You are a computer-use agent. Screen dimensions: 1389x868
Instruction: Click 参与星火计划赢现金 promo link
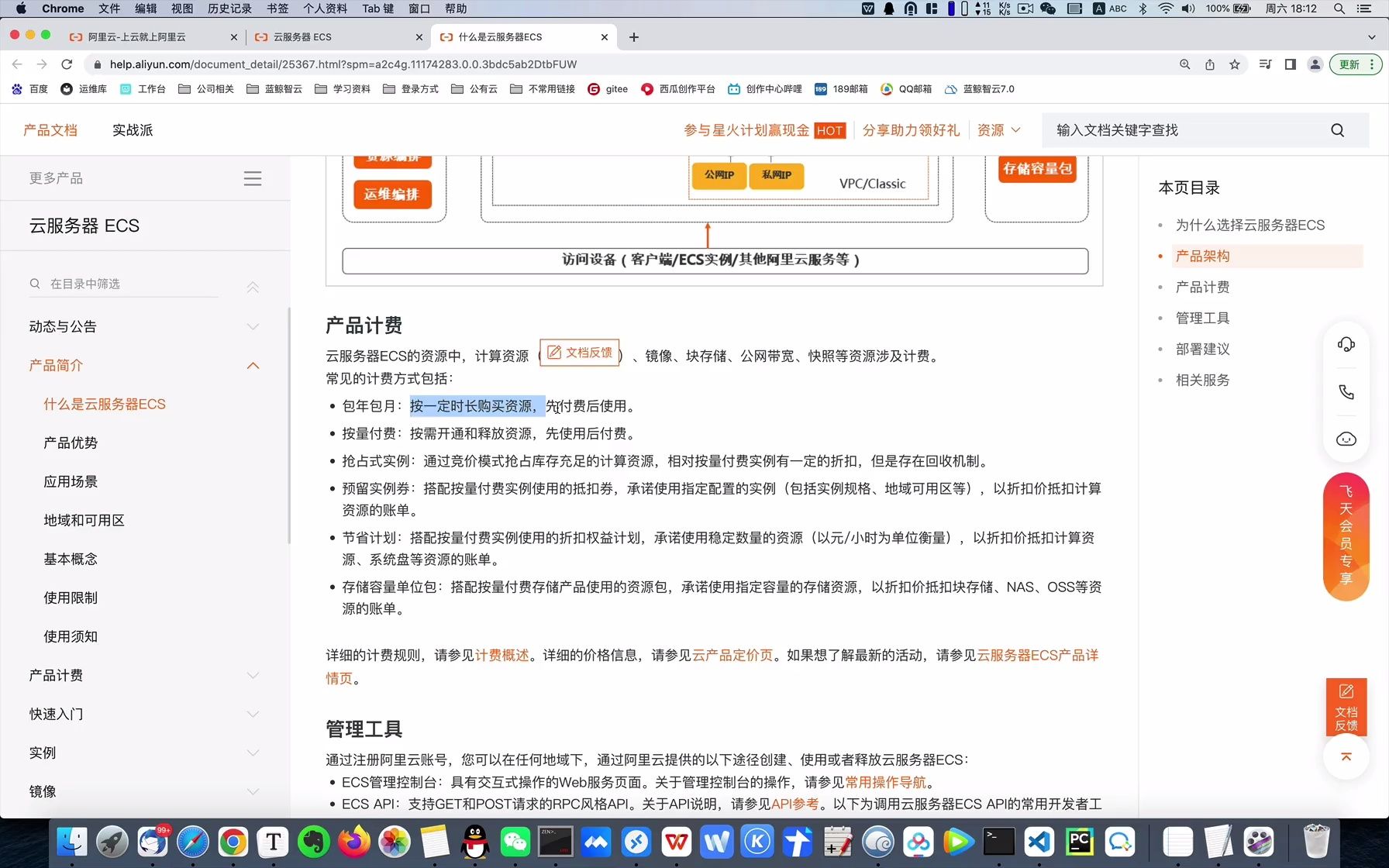(764, 130)
